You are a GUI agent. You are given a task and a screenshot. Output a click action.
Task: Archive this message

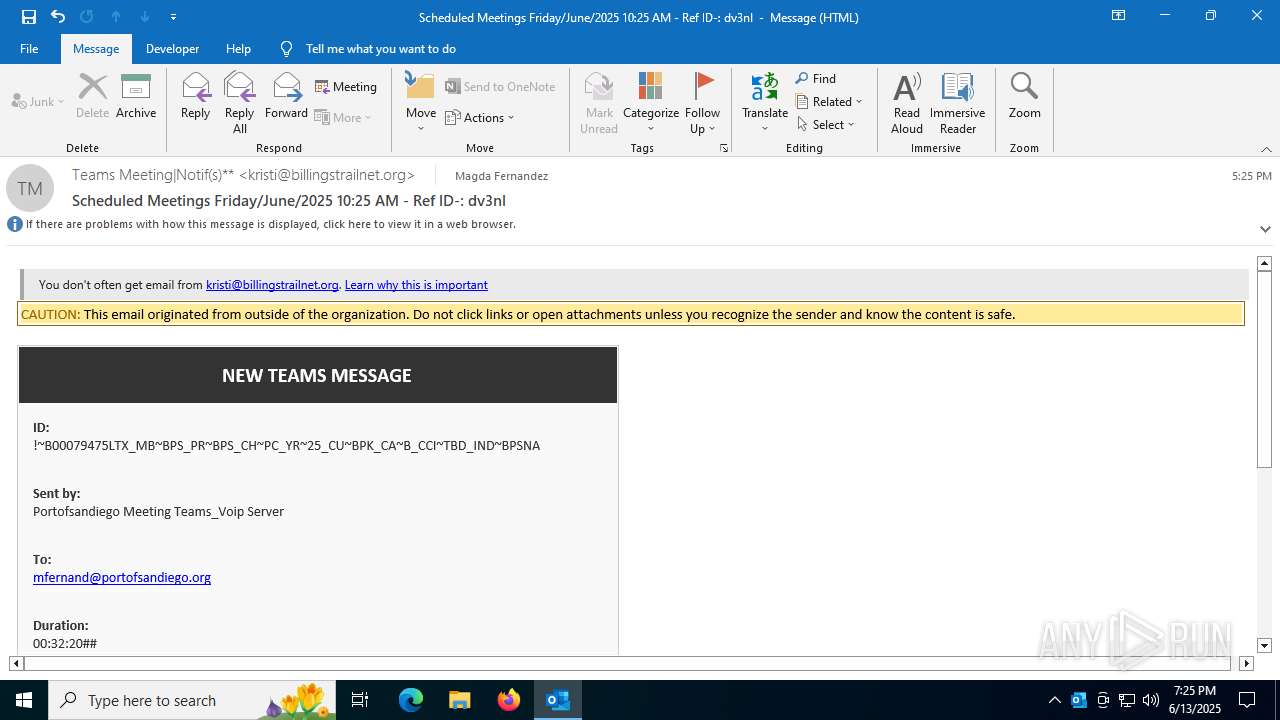point(136,97)
